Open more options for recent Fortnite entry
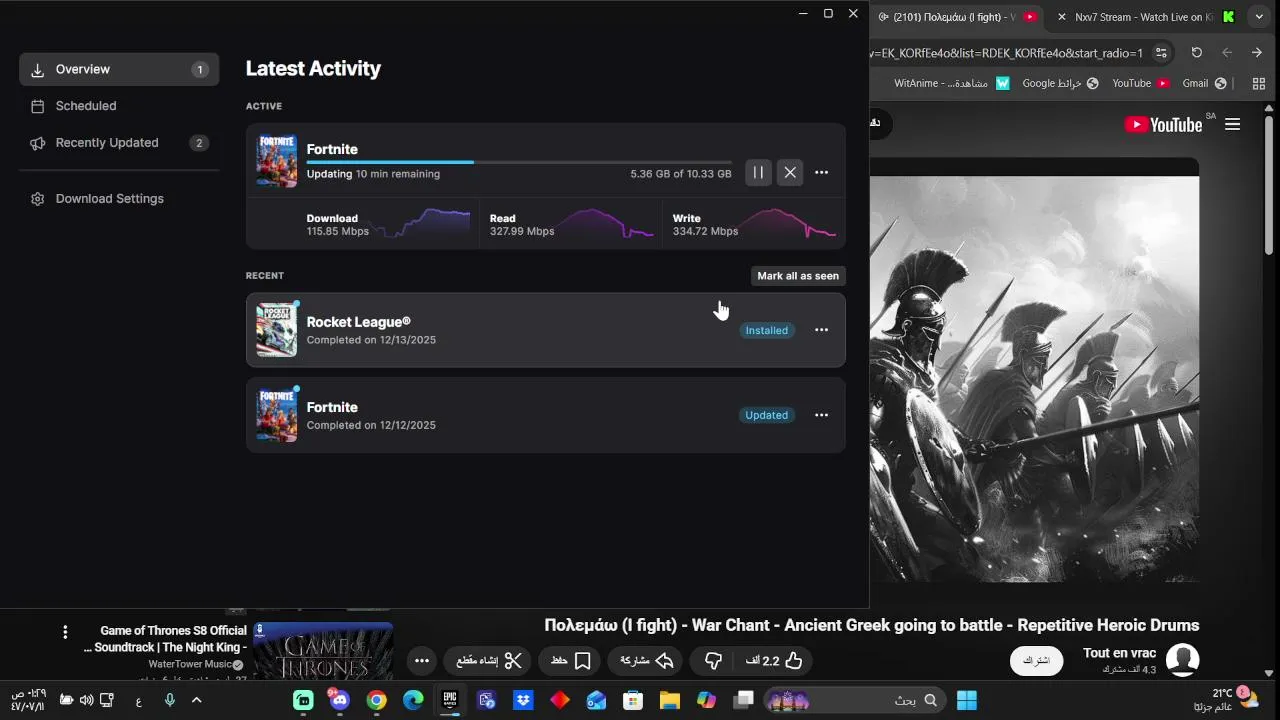The width and height of the screenshot is (1280, 720). point(821,415)
